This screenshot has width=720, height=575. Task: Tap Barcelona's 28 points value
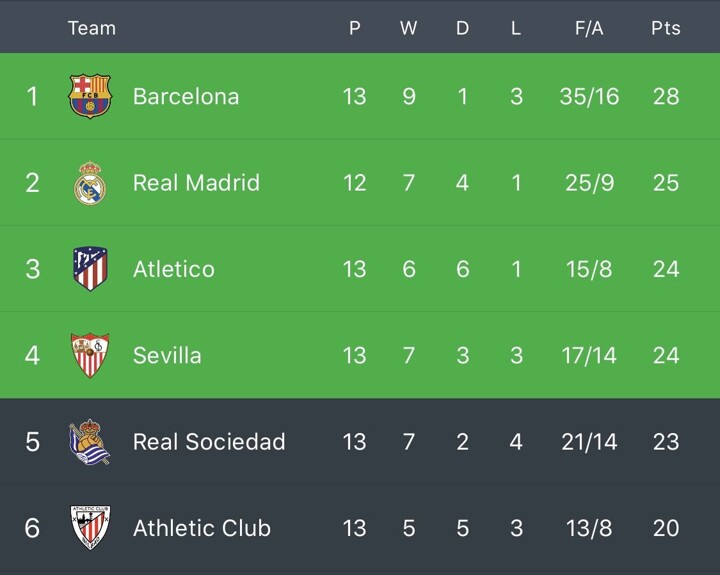[x=666, y=97]
